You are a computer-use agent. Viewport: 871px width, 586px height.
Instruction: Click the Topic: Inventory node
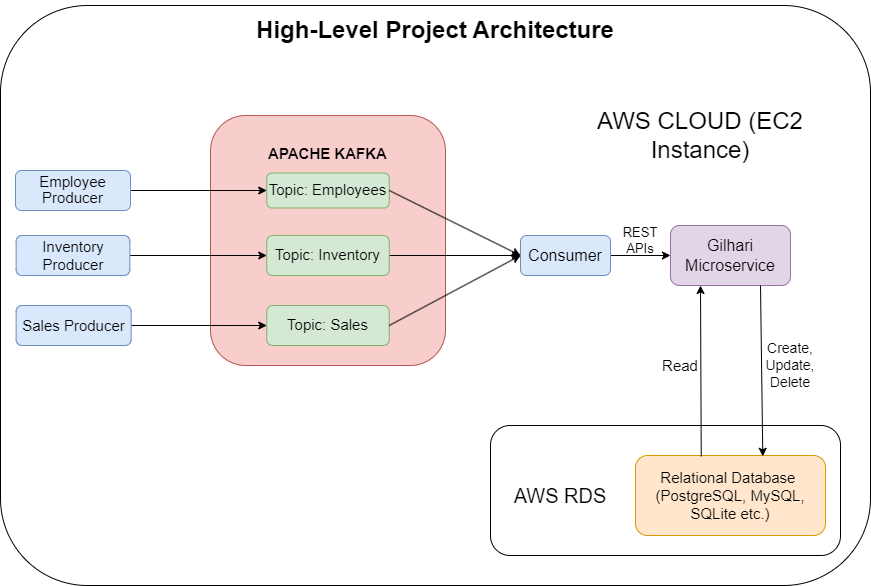(x=328, y=256)
